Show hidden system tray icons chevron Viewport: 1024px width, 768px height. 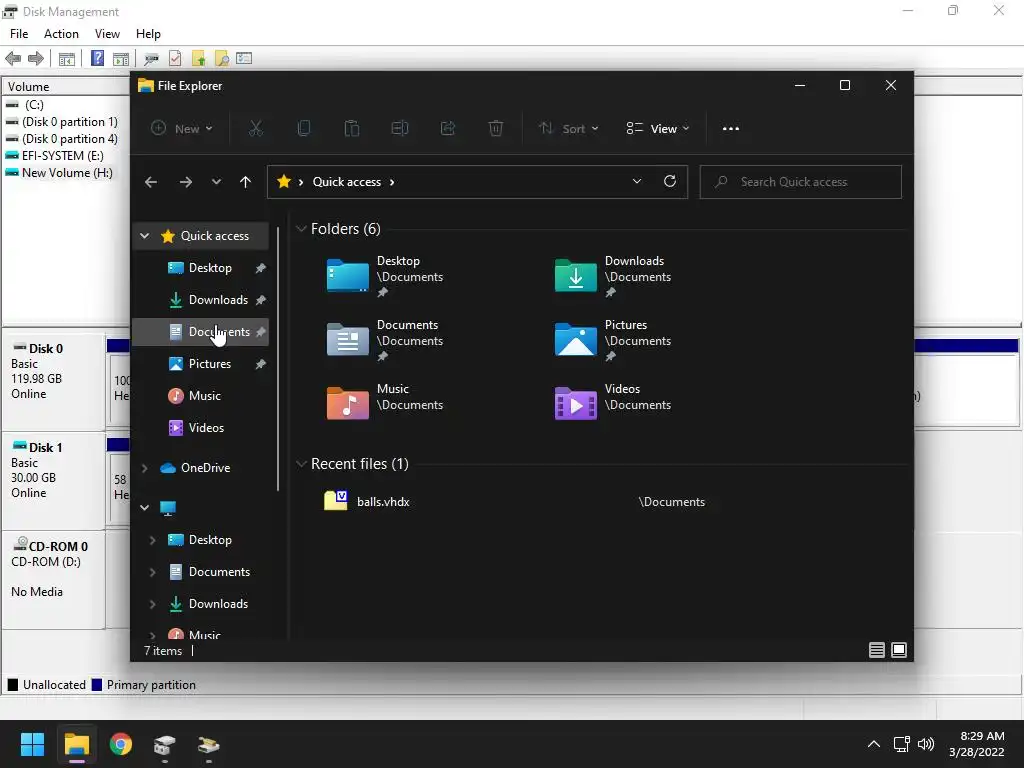[x=874, y=744]
